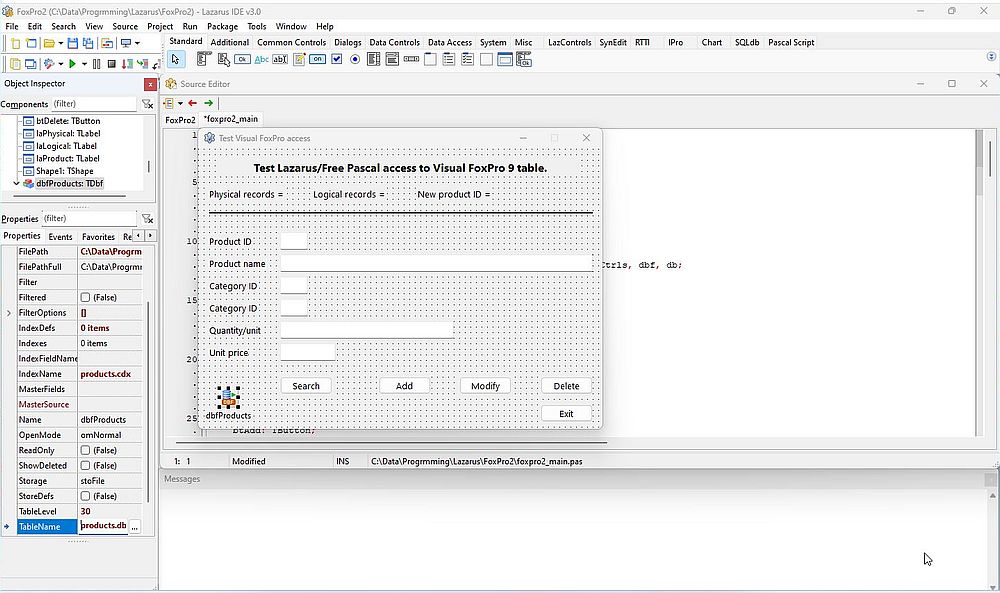The image size is (1000, 593).
Task: Collapse the dbfProducts tree node
Action: 17,184
